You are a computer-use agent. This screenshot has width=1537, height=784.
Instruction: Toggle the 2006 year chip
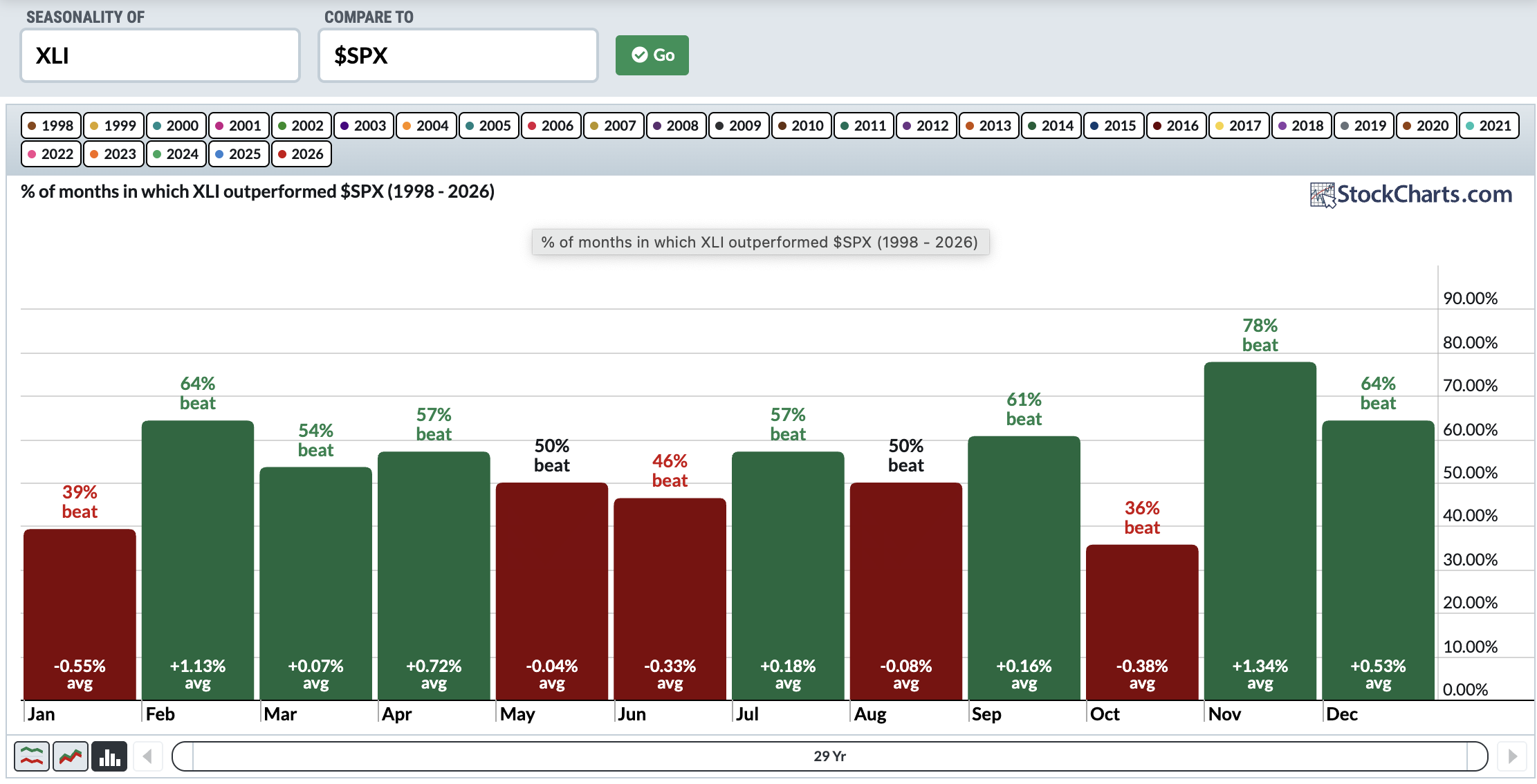point(551,126)
